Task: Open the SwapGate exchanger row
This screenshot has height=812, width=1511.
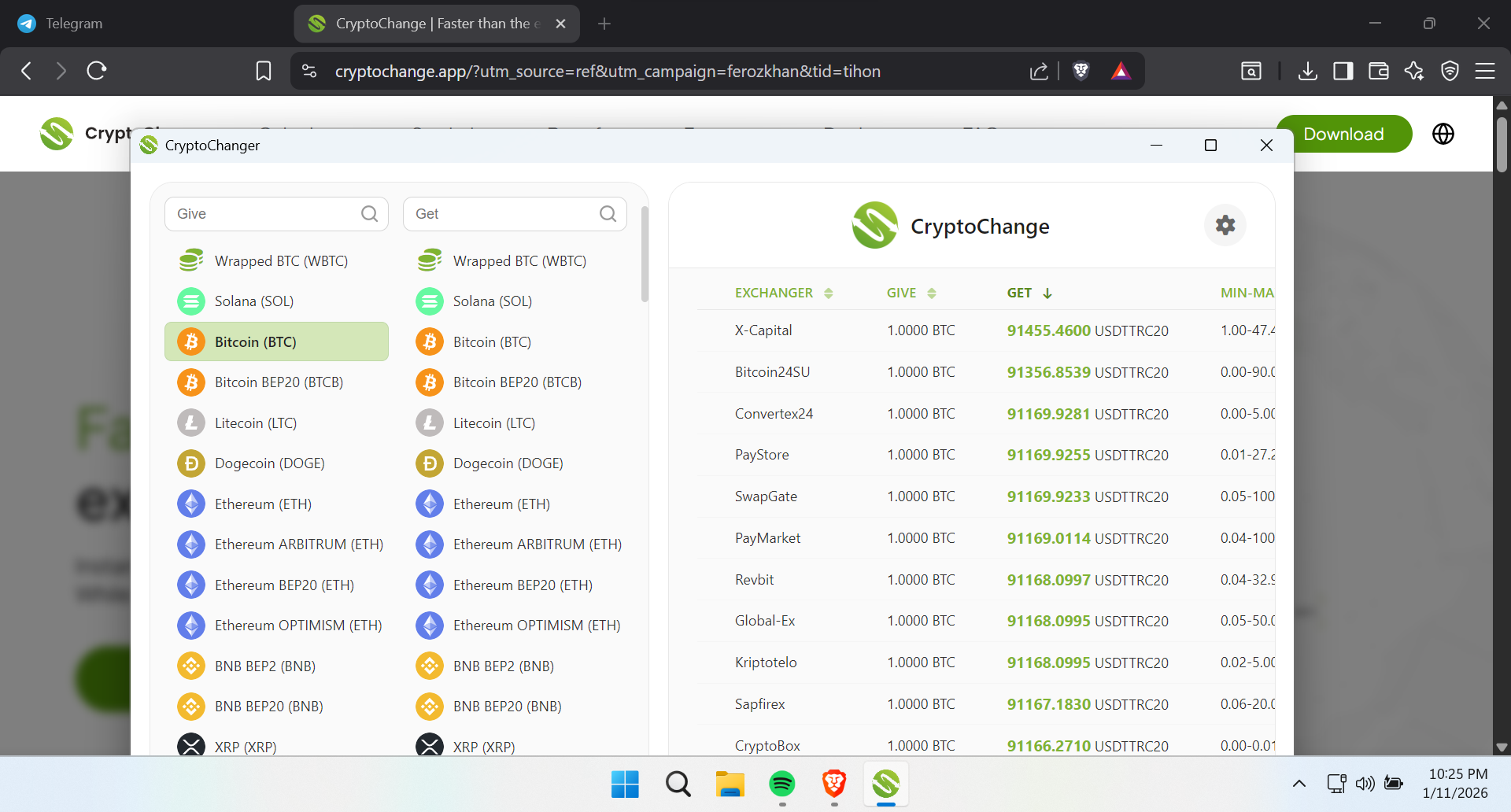Action: (986, 496)
